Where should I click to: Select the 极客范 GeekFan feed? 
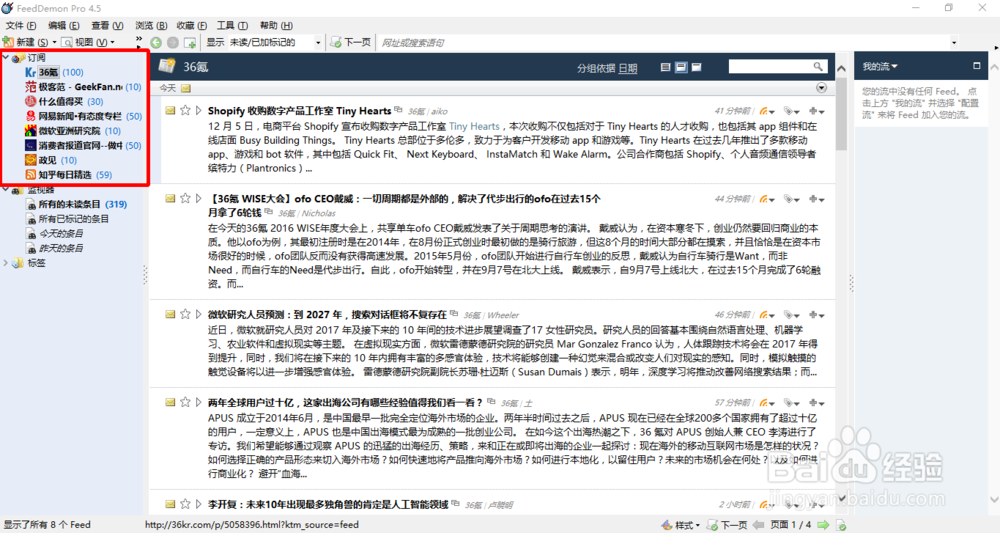[x=84, y=87]
